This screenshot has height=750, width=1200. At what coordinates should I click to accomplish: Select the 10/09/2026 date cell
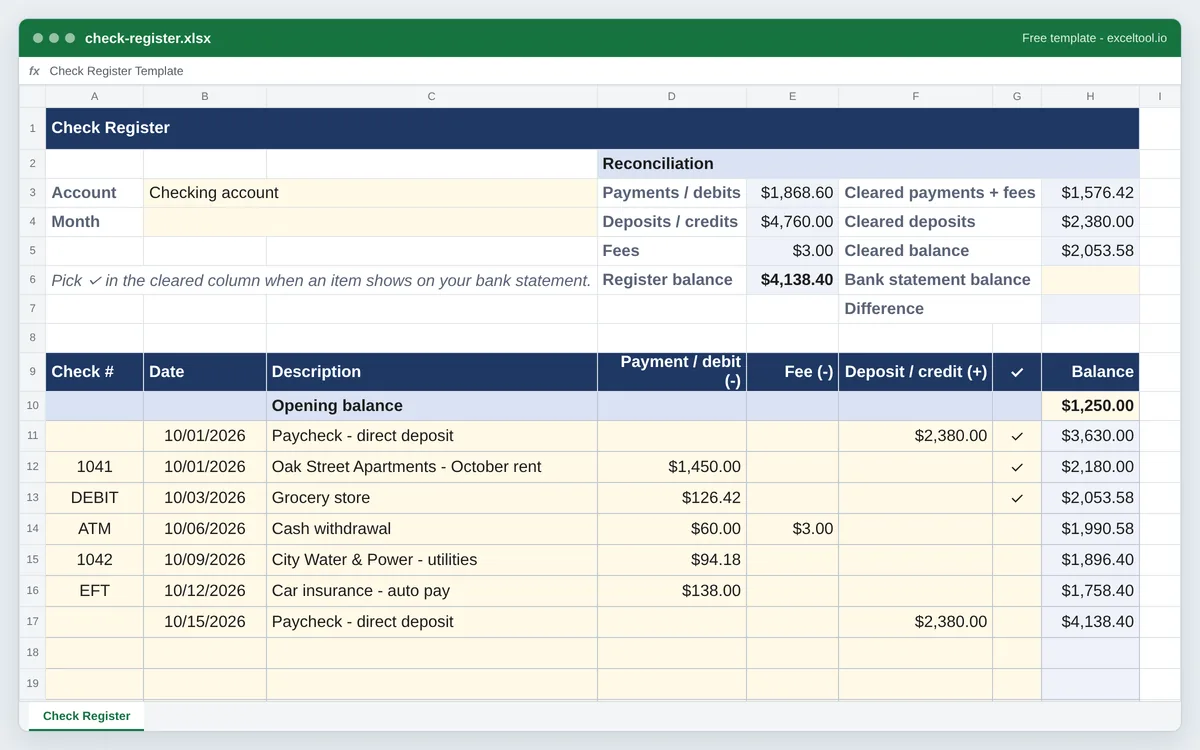click(205, 560)
